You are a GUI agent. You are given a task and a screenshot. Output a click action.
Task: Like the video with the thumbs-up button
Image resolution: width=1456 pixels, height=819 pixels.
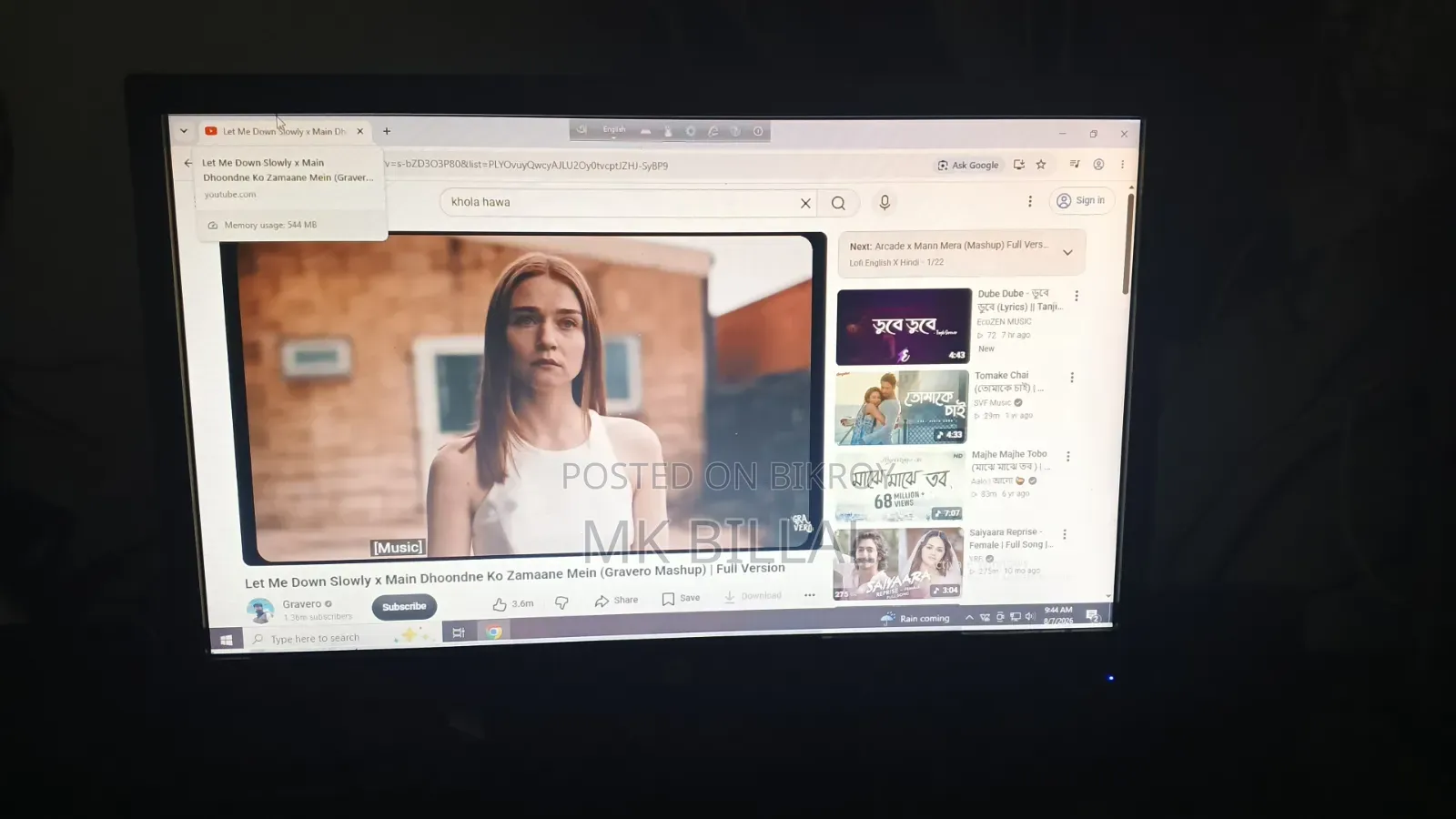coord(512,603)
